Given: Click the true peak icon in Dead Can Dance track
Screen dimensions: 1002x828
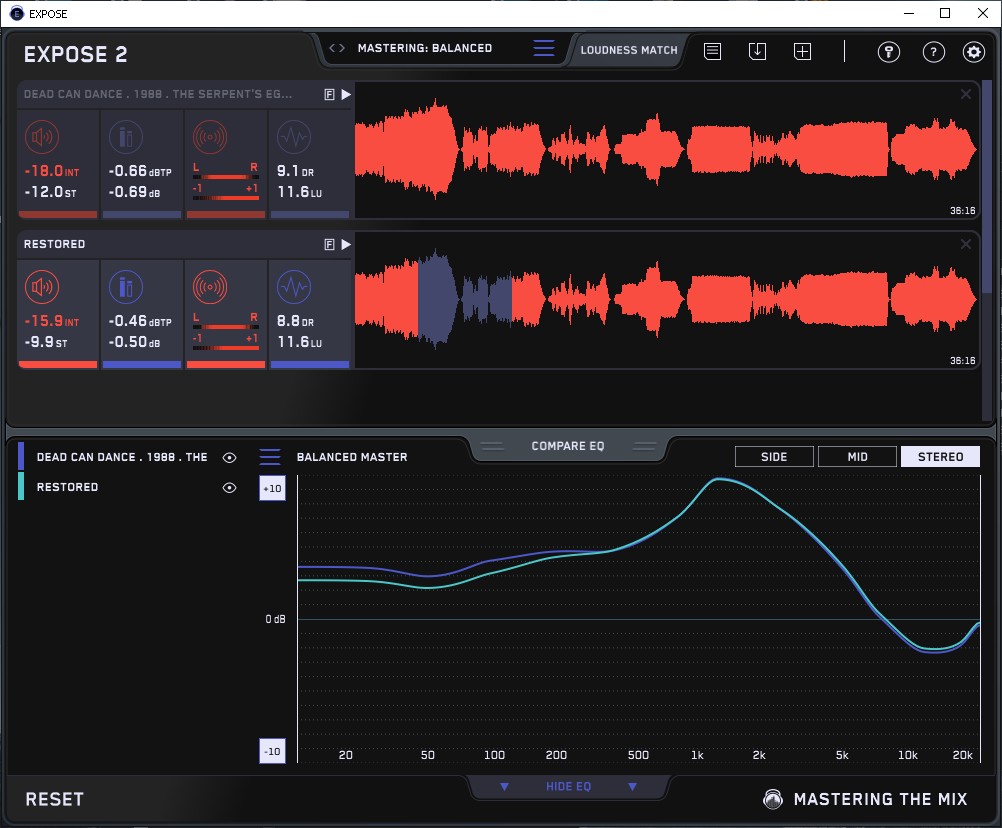Looking at the screenshot, I should 126,137.
